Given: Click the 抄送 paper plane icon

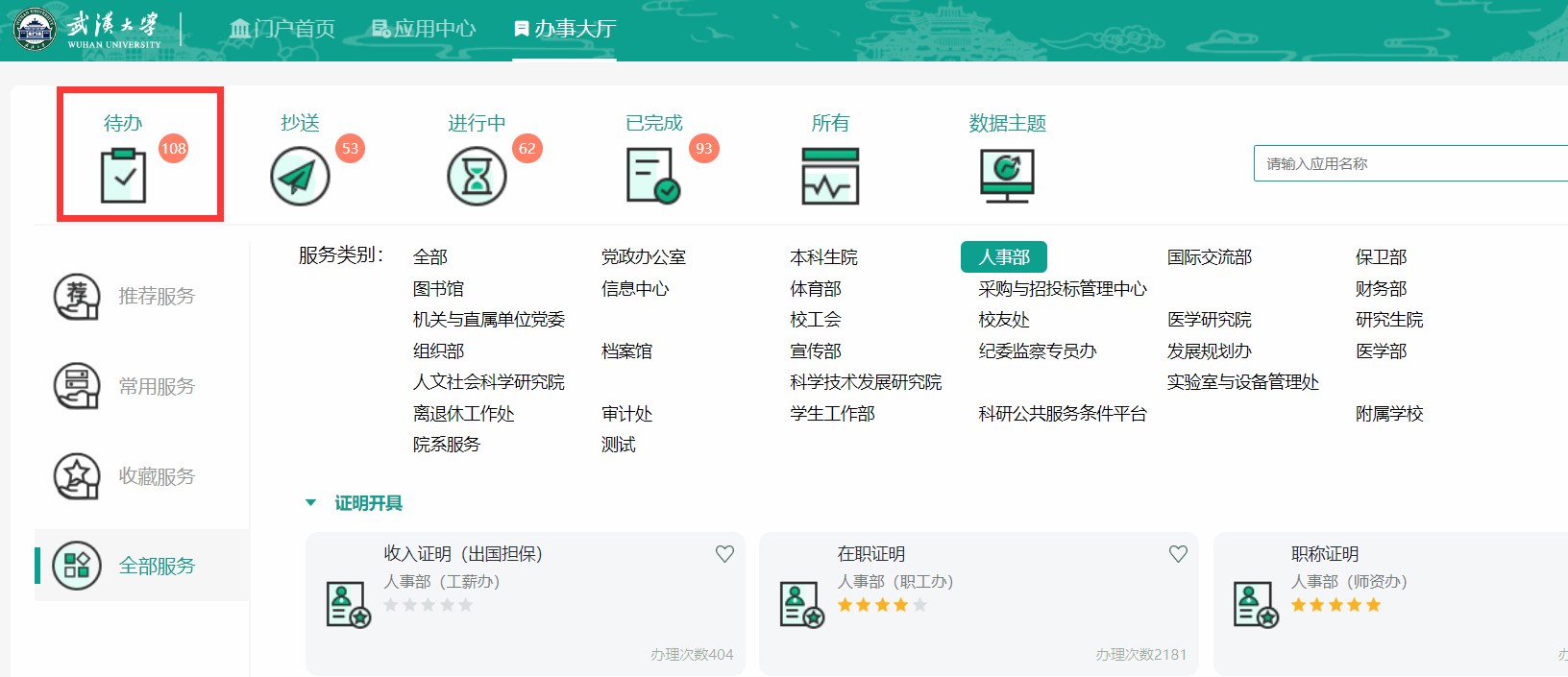Looking at the screenshot, I should click(x=300, y=176).
